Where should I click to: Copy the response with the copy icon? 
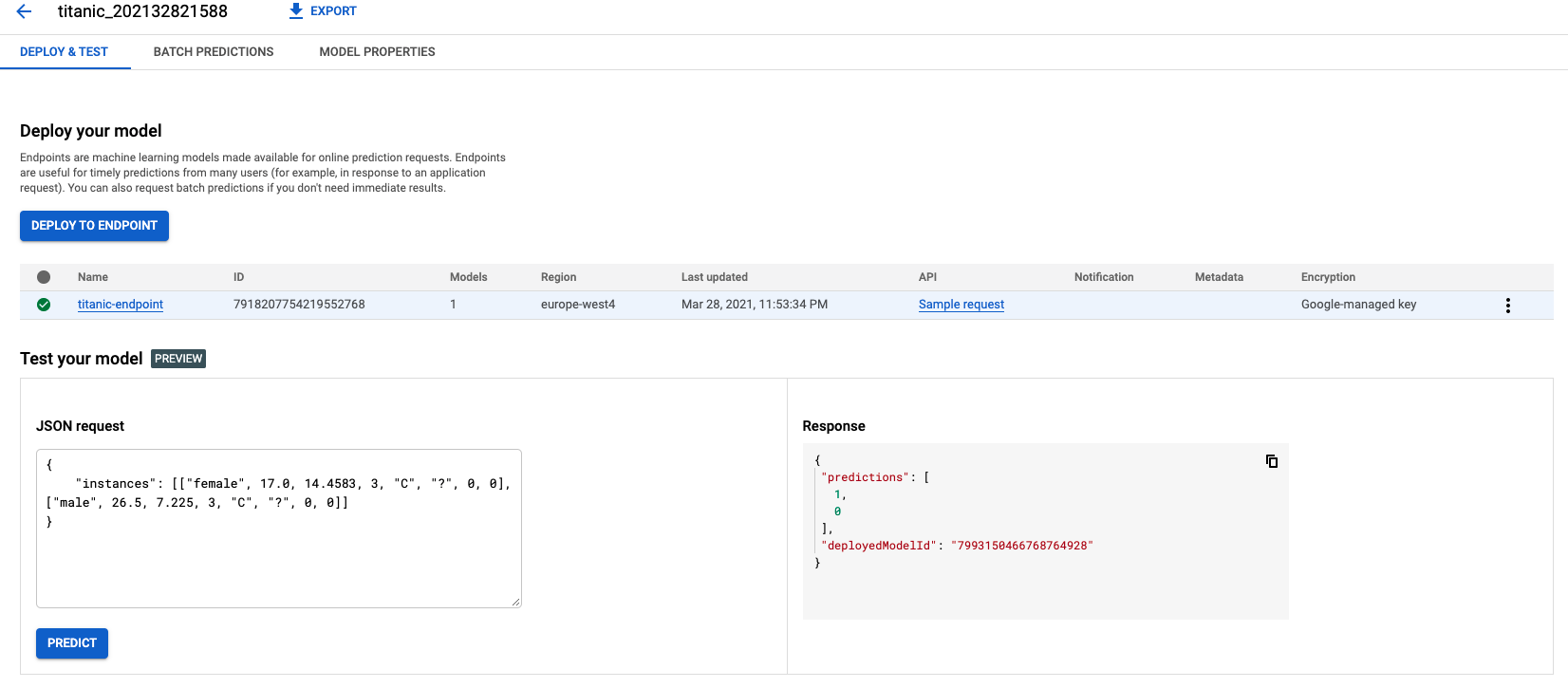(x=1271, y=461)
